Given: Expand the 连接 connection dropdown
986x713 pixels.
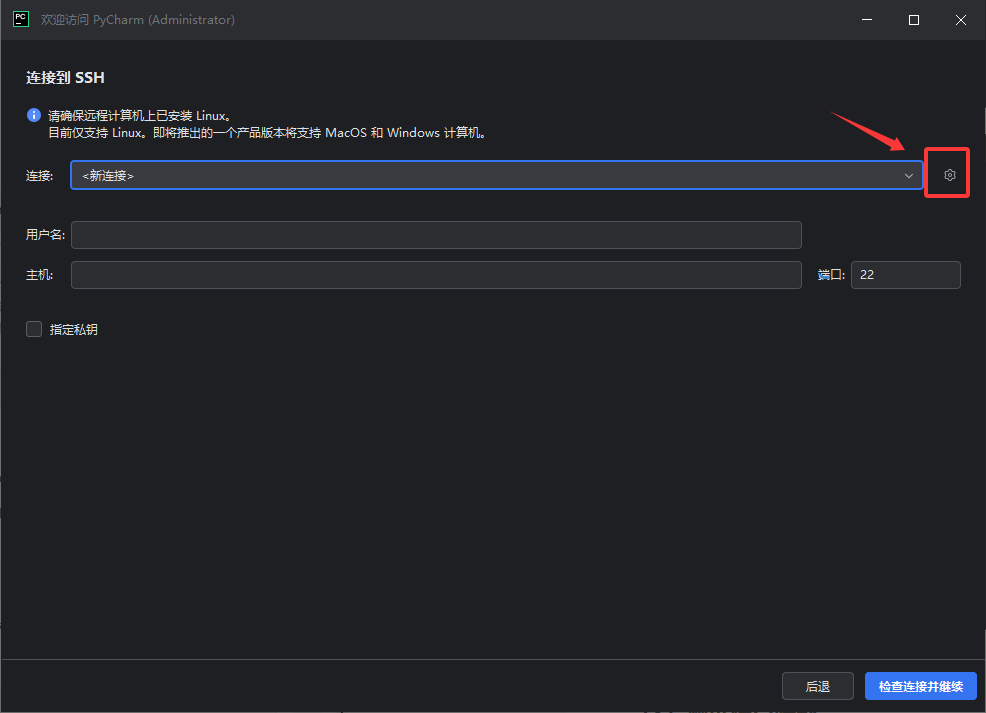Looking at the screenshot, I should (x=497, y=175).
